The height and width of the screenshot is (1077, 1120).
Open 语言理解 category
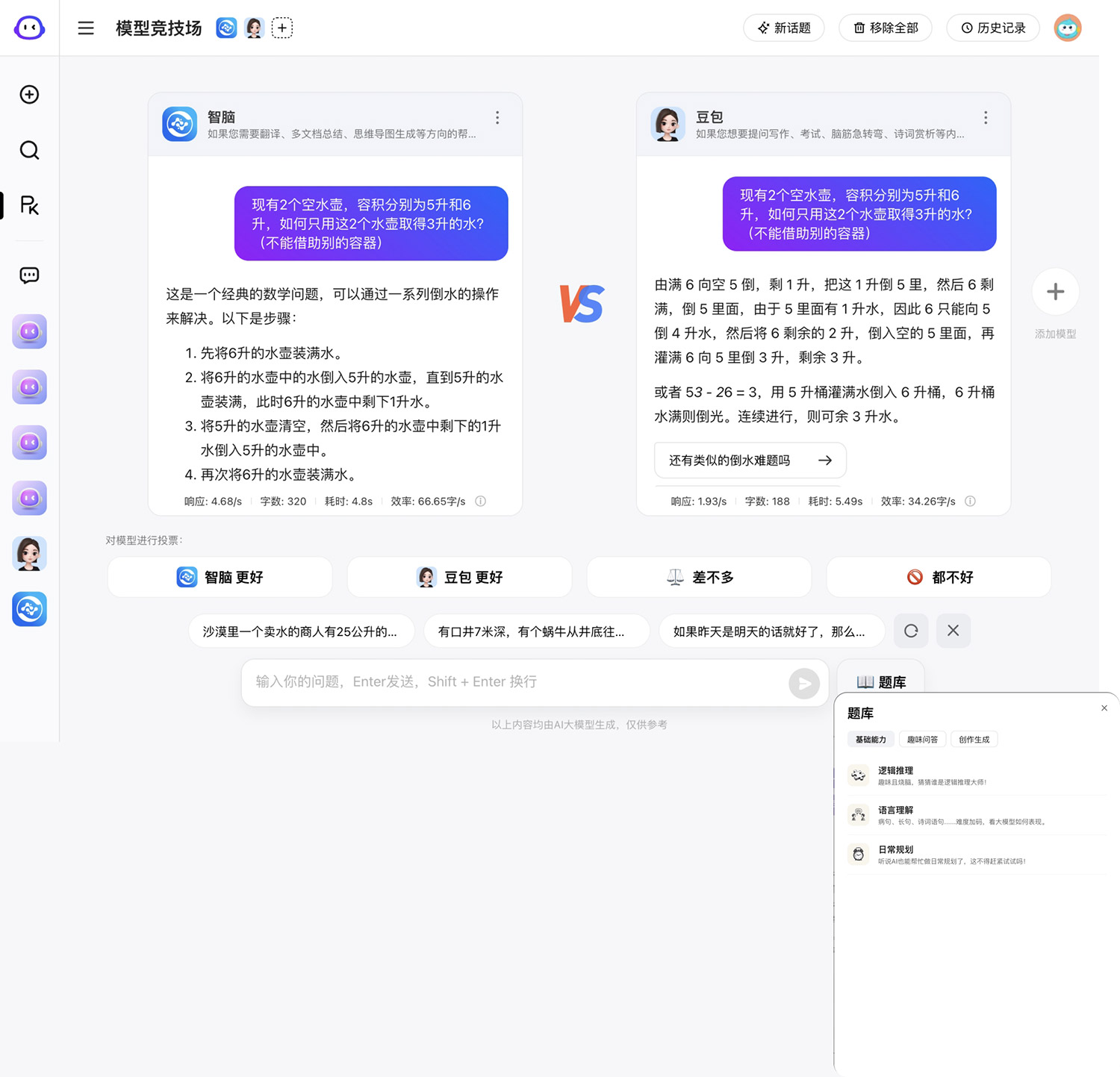tap(977, 815)
